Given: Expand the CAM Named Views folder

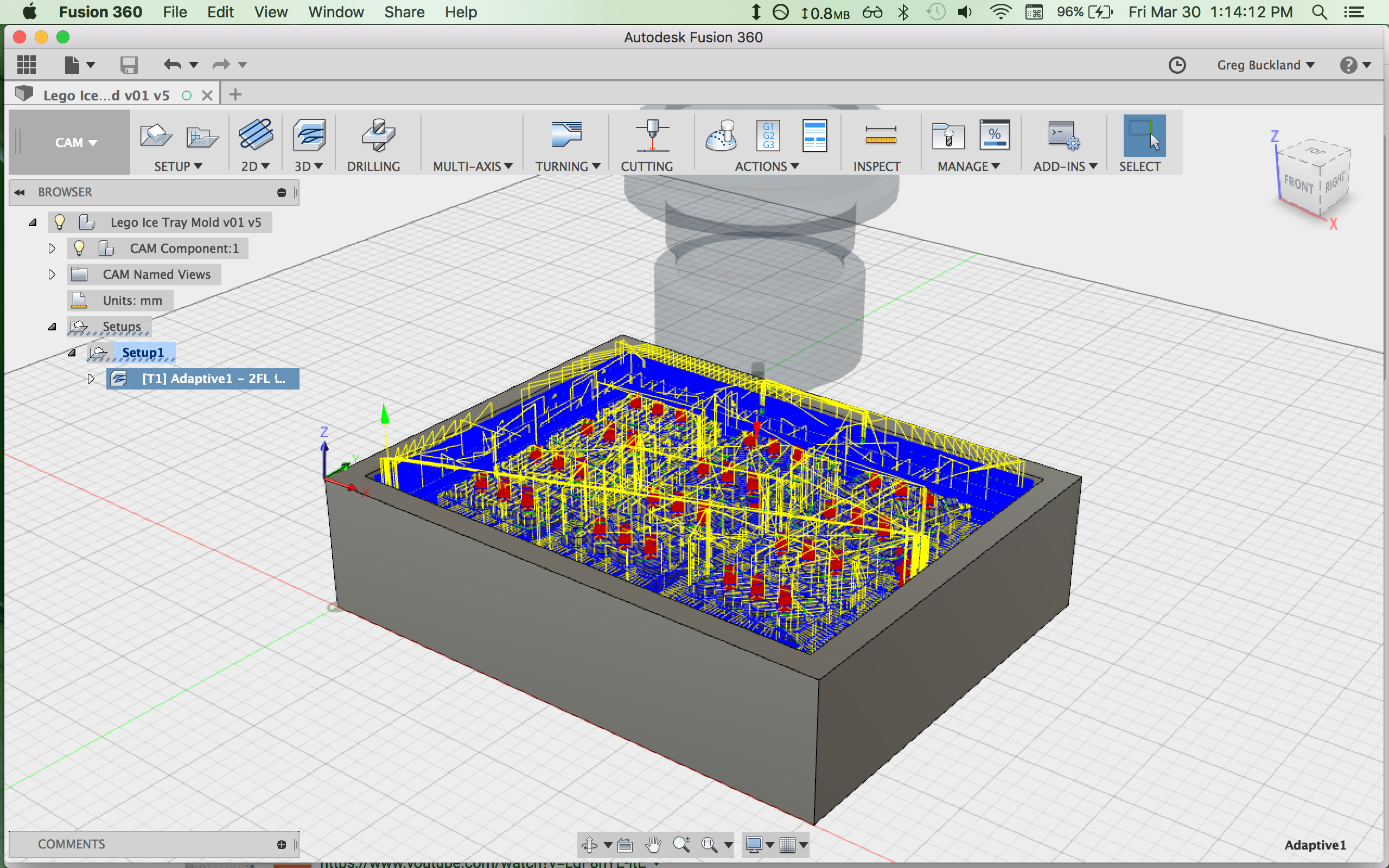Looking at the screenshot, I should (52, 275).
